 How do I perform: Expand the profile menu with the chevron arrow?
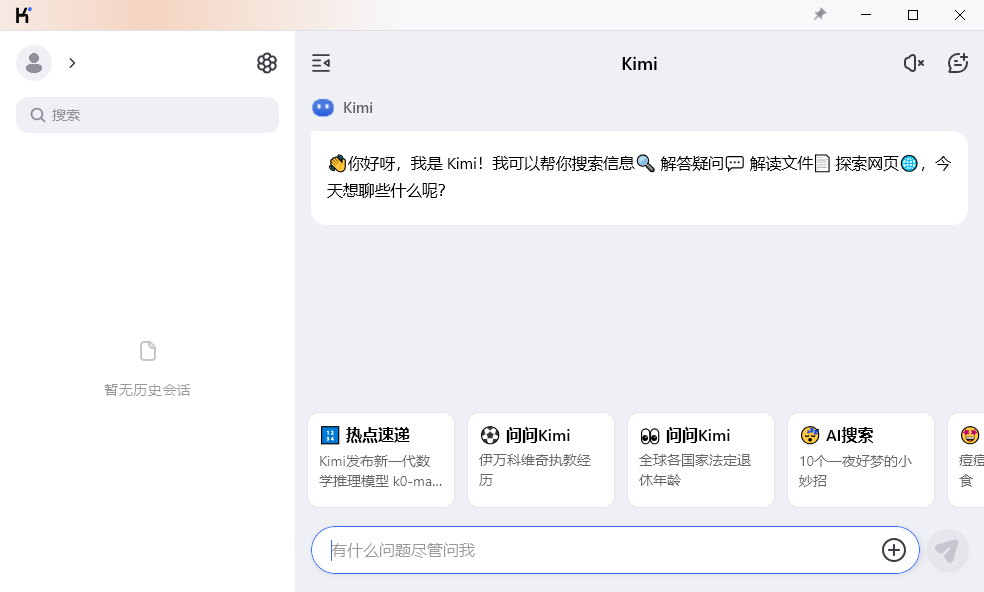[x=72, y=62]
